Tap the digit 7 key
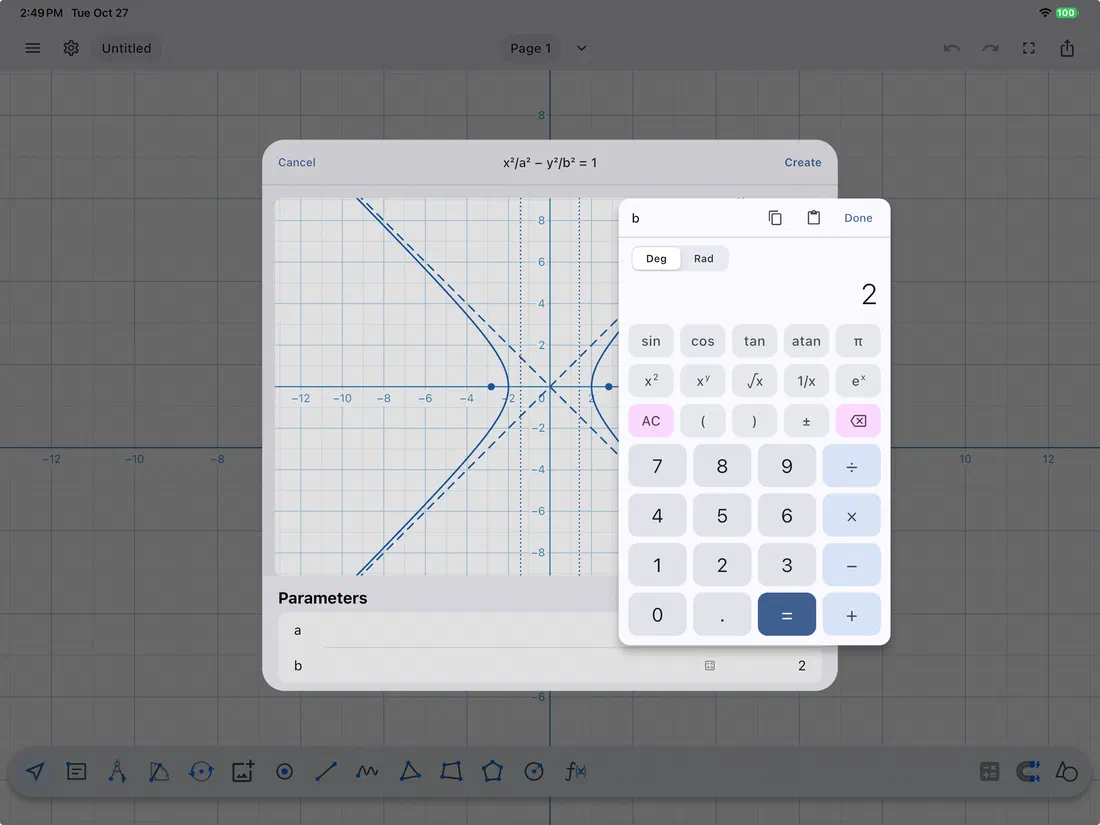Image resolution: width=1100 pixels, height=825 pixels. [657, 467]
